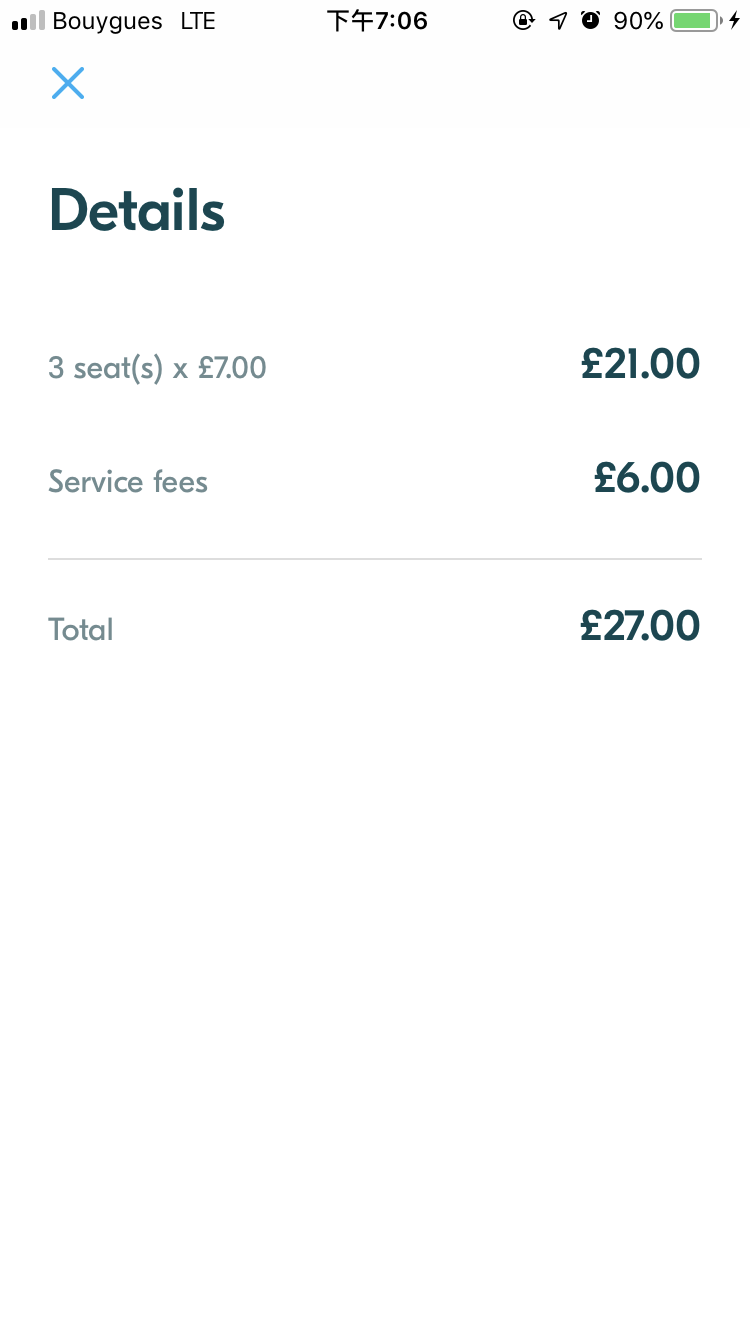750x1334 pixels.
Task: Tap the rotation lock status icon
Action: [523, 21]
